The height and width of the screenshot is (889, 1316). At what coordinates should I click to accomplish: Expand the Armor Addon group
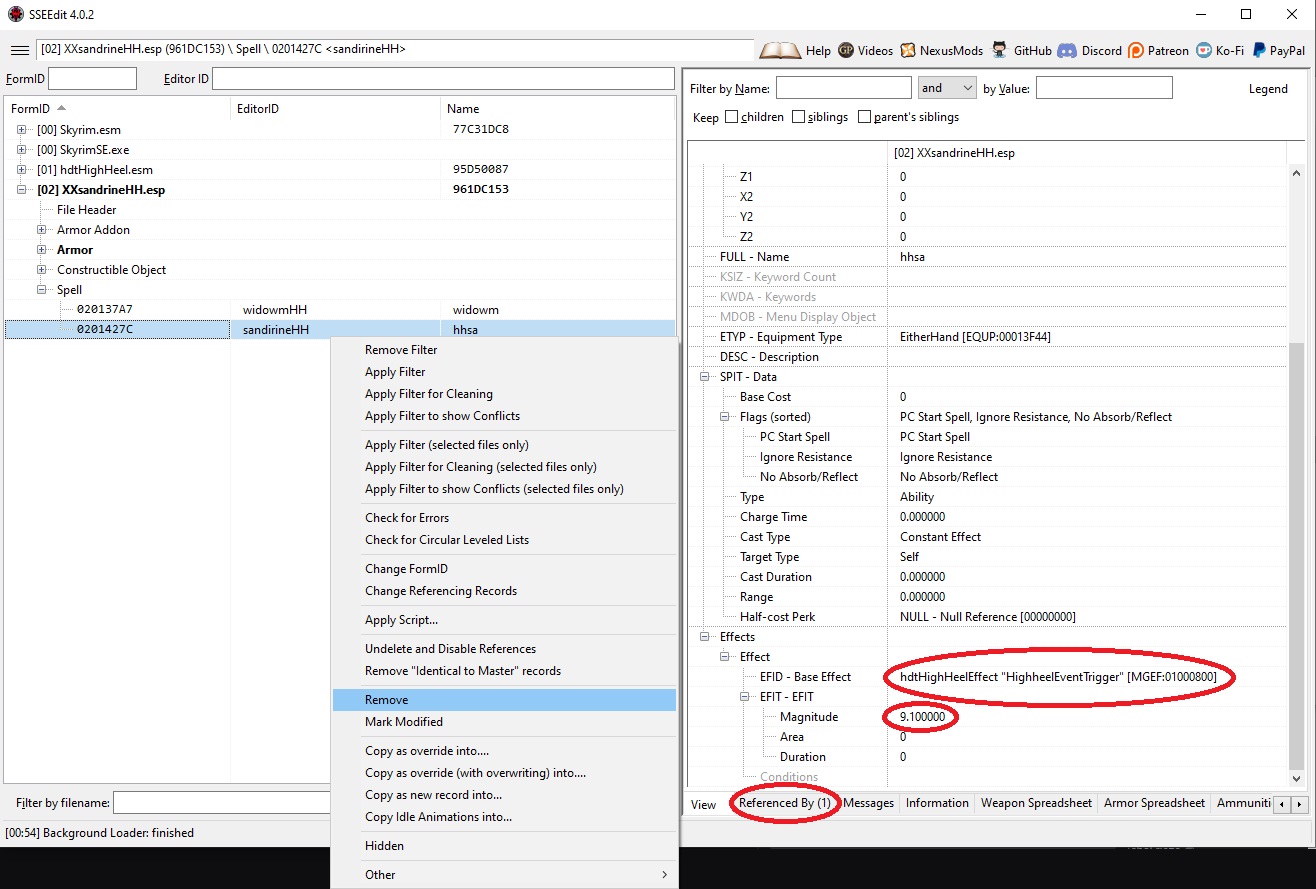coord(42,229)
